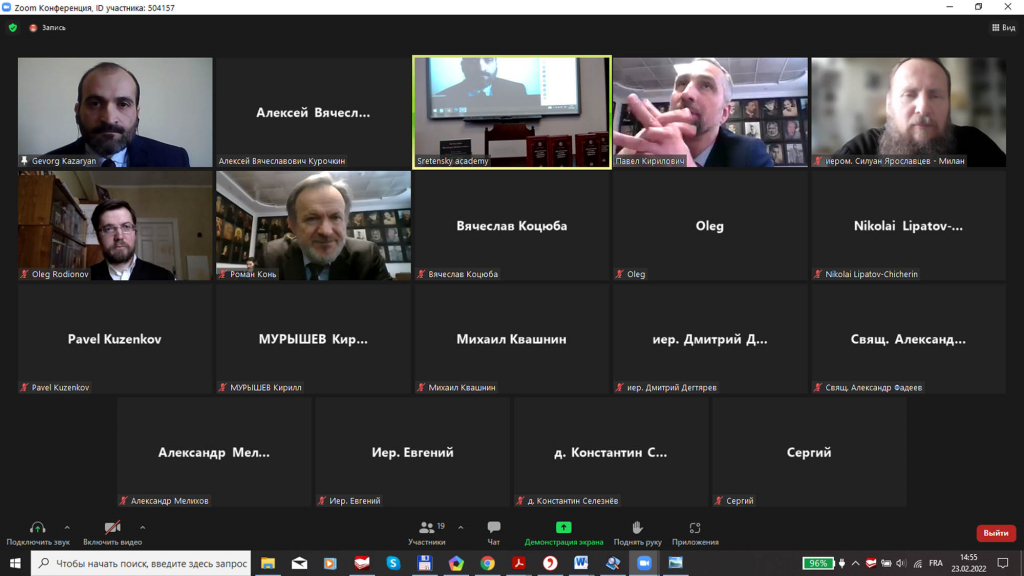Turn on video with camera button
This screenshot has width=1024, height=576.
pyautogui.click(x=112, y=532)
